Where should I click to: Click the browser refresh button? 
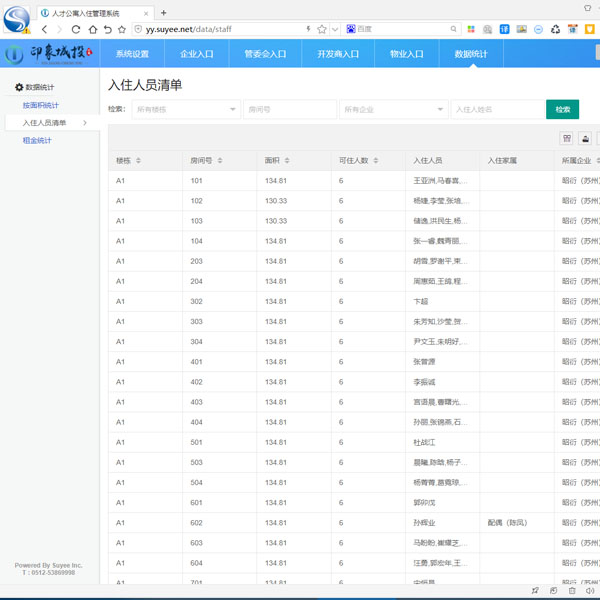pos(76,30)
